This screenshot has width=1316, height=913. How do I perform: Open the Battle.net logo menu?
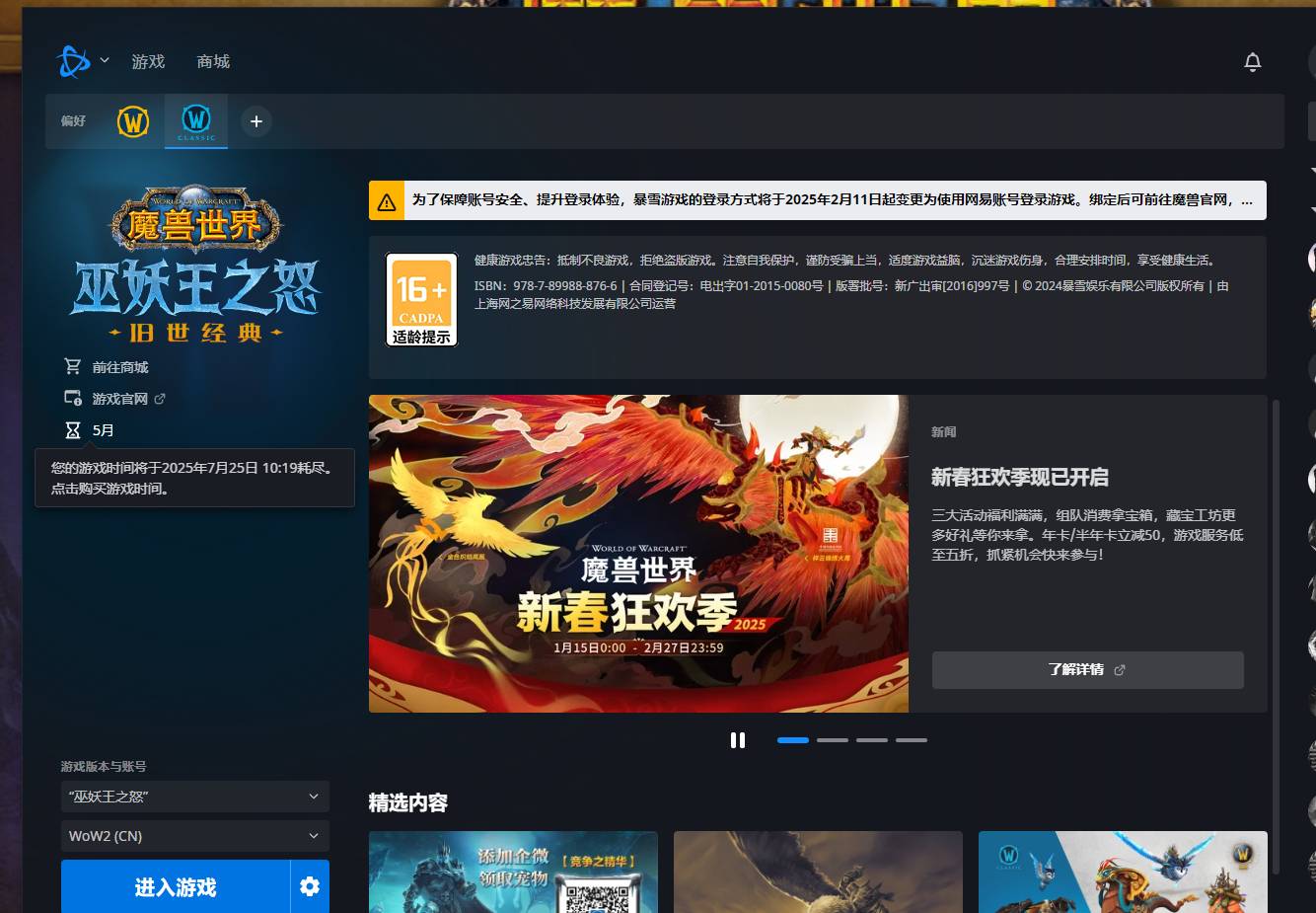pyautogui.click(x=73, y=61)
